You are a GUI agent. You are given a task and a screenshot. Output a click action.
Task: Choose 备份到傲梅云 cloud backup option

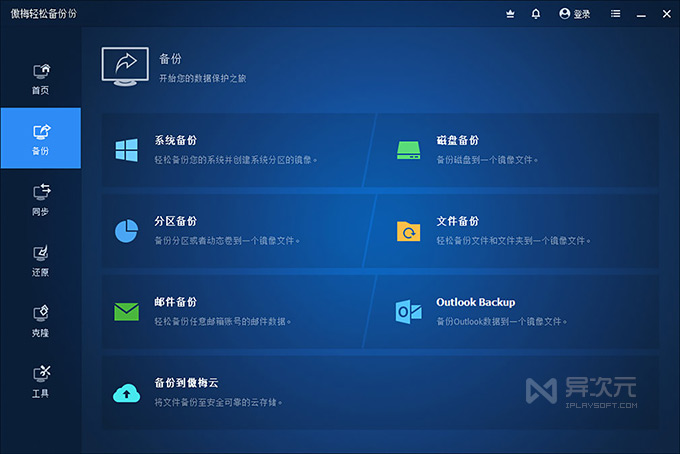[x=380, y=393]
